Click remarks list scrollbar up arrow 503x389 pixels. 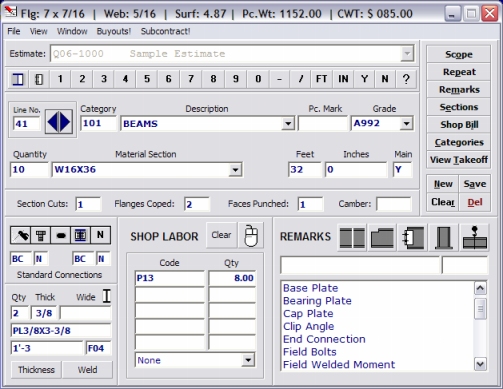click(x=480, y=288)
